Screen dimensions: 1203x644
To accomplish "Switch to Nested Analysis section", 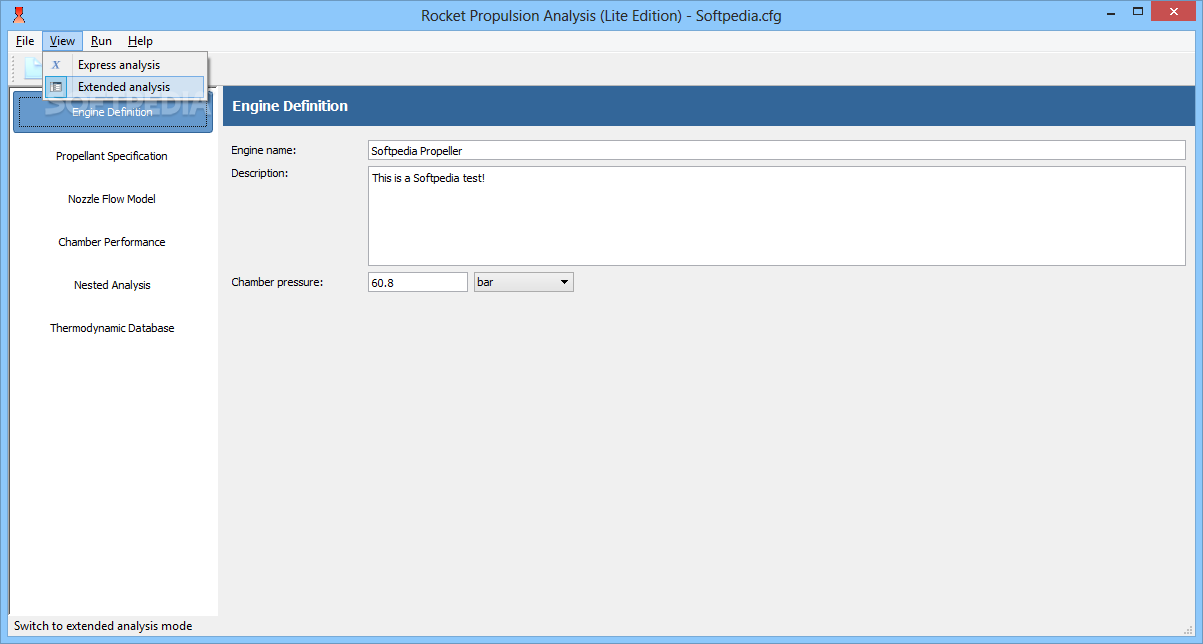I will 112,285.
